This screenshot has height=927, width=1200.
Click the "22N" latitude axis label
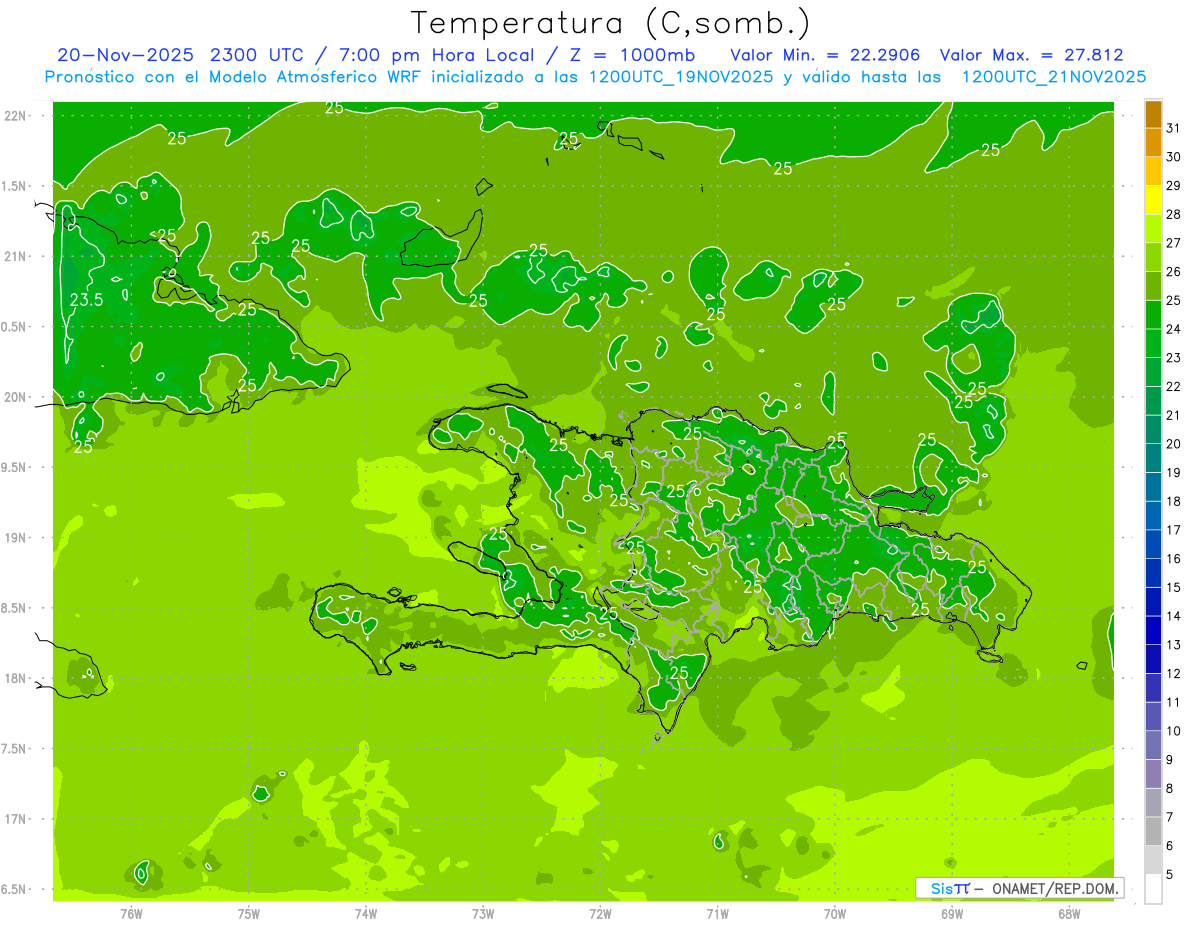click(x=15, y=115)
